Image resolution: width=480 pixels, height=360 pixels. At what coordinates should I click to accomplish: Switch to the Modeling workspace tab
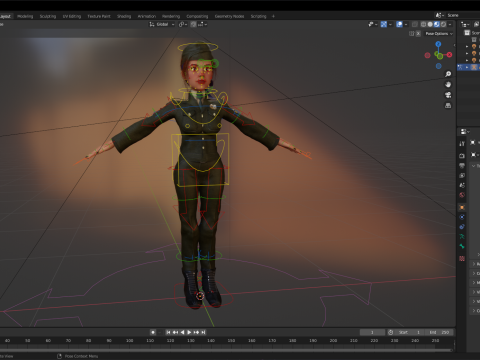(25, 16)
